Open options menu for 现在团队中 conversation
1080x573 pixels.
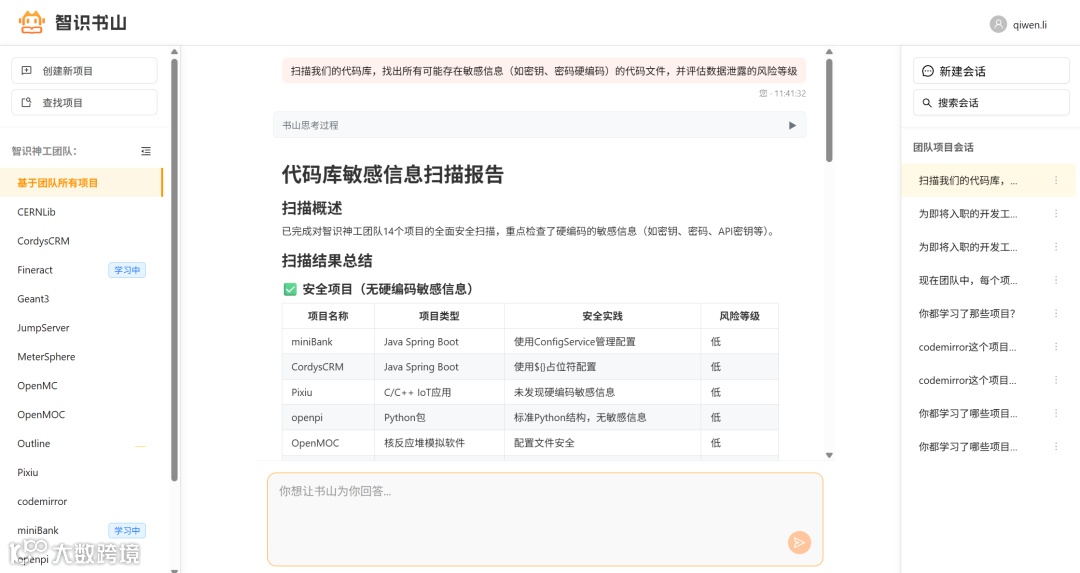point(1056,280)
